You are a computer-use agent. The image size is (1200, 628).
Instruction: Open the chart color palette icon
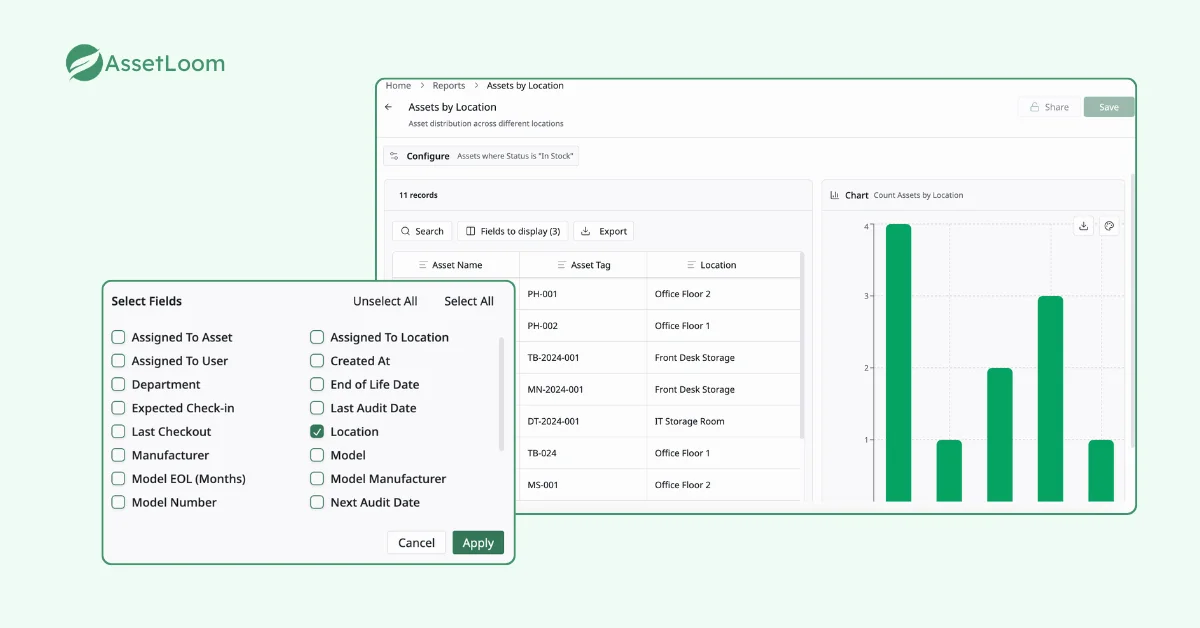coord(1109,227)
